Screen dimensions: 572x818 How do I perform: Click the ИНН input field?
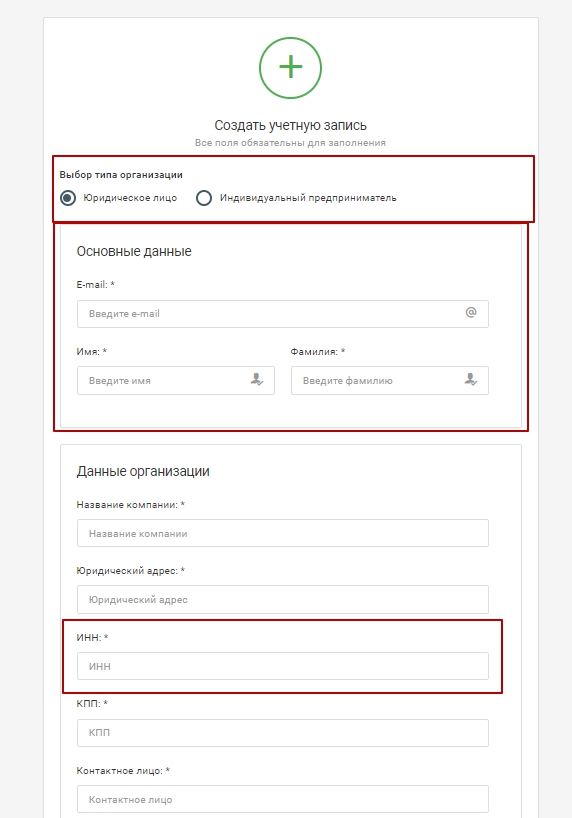(x=283, y=666)
